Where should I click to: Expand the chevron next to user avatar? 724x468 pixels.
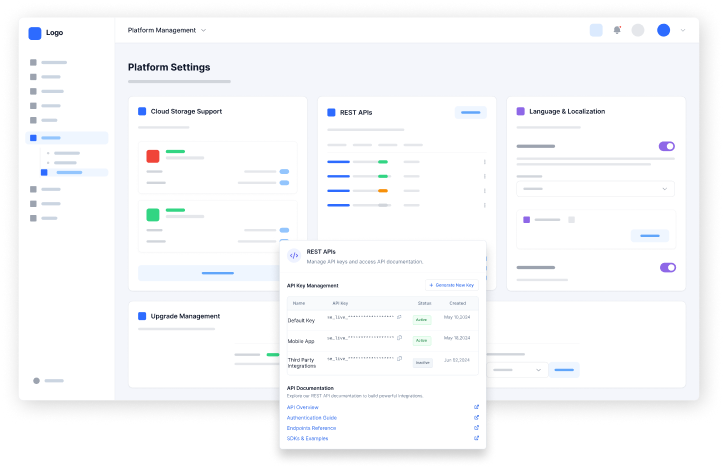[x=683, y=30]
